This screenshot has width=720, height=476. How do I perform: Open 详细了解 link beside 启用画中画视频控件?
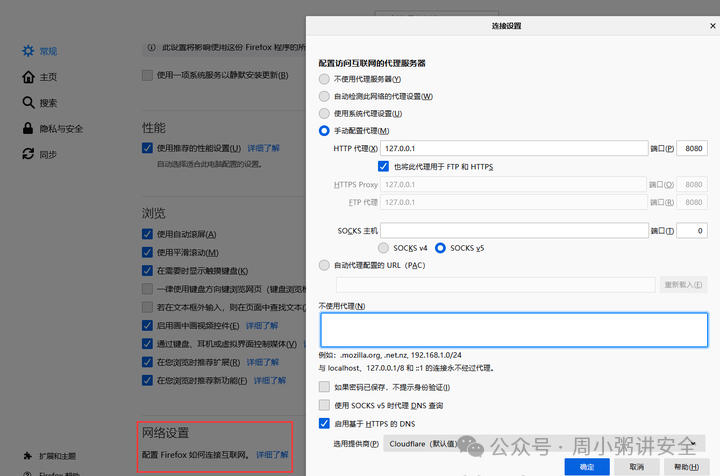[262, 325]
